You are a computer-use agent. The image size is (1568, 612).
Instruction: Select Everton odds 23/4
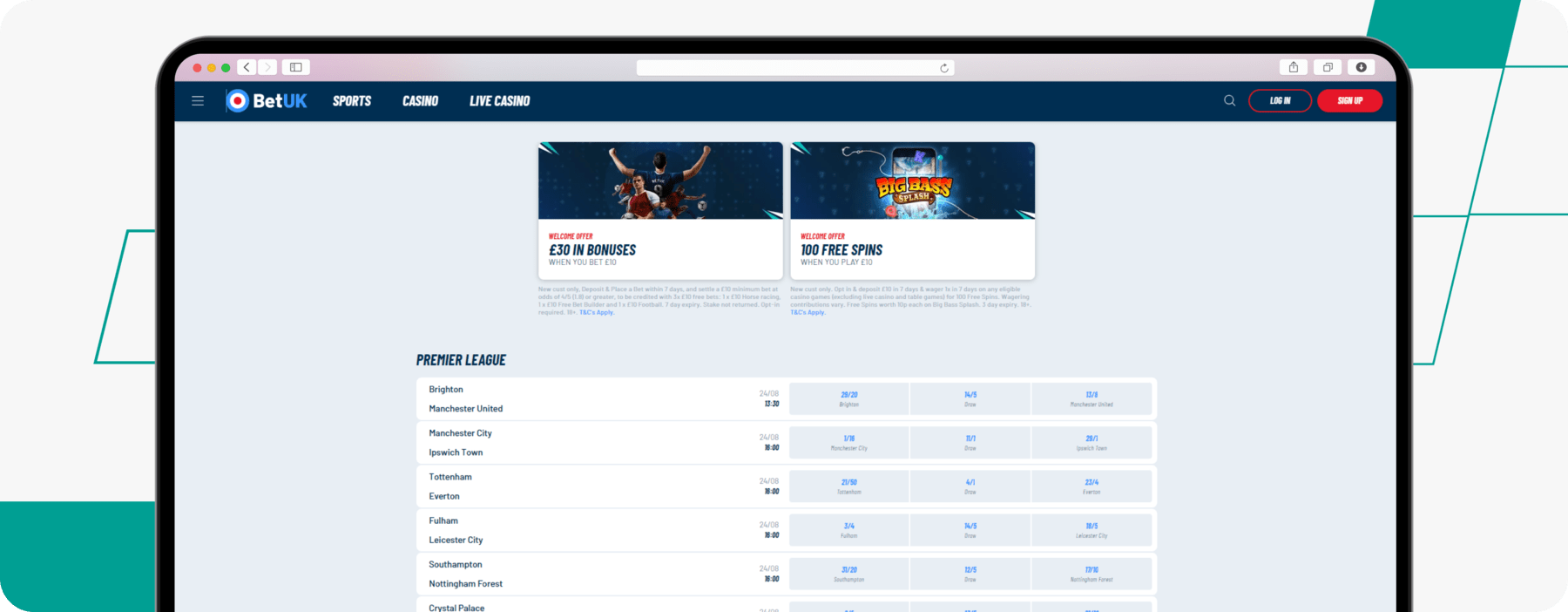click(1092, 486)
